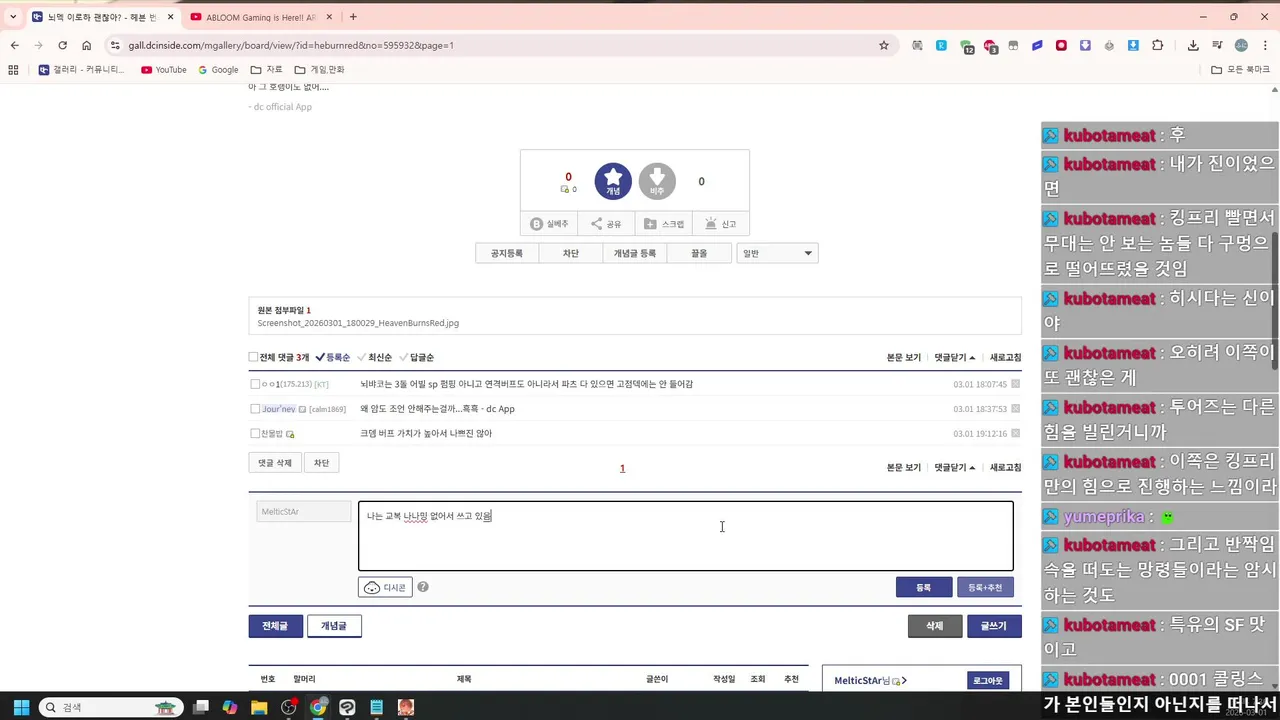Image resolution: width=1280 pixels, height=720 pixels.
Task: Collapse comments with lower 댓글닫기 arrow
Action: tap(955, 467)
